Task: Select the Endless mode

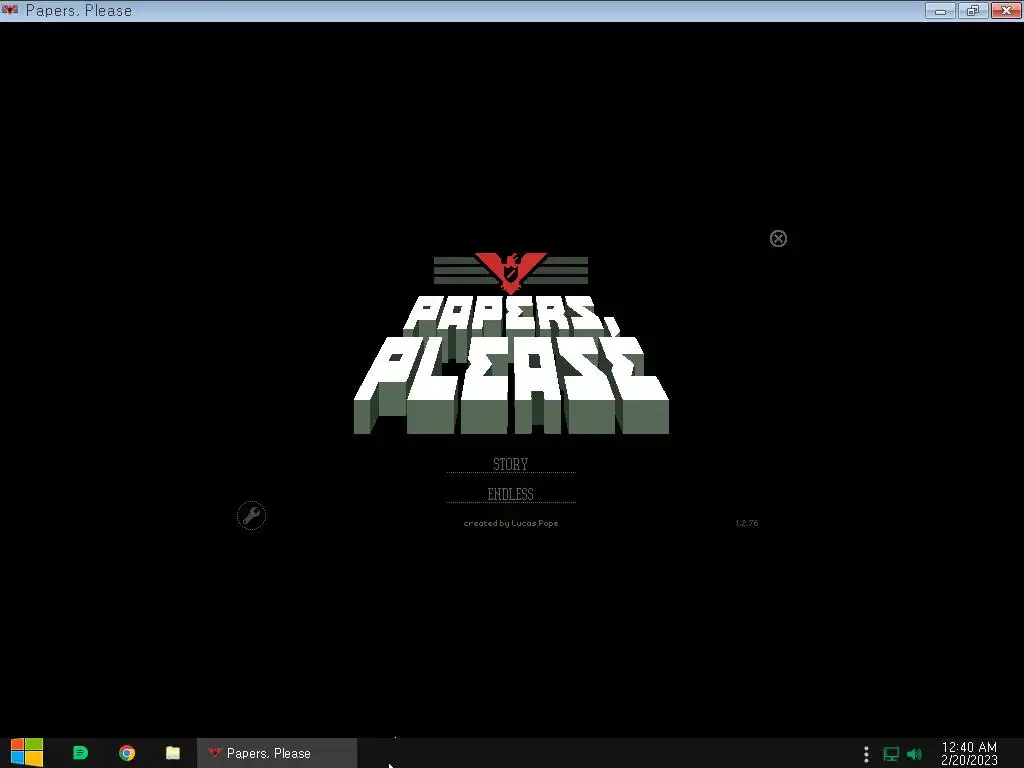Action: (x=511, y=494)
